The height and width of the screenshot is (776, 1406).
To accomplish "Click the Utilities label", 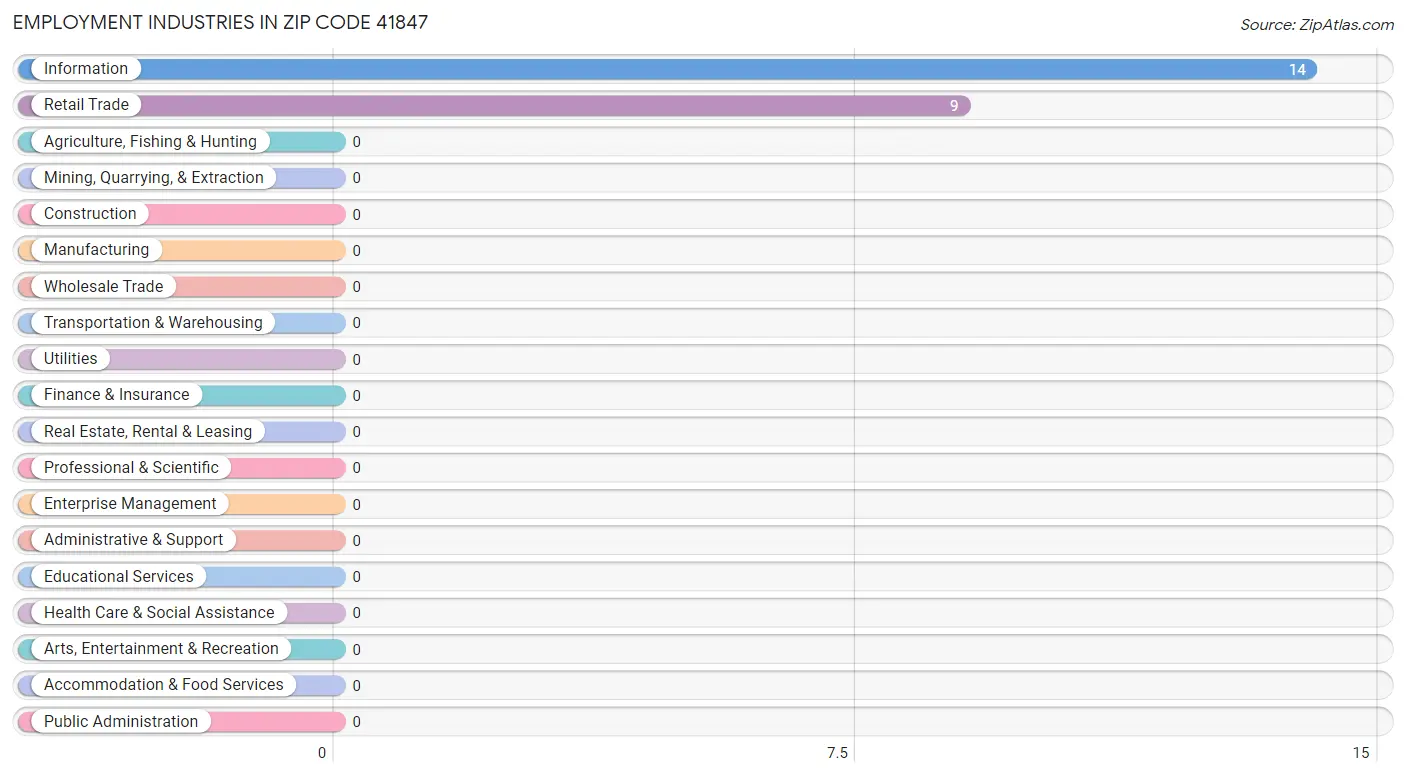I will click(x=71, y=359).
